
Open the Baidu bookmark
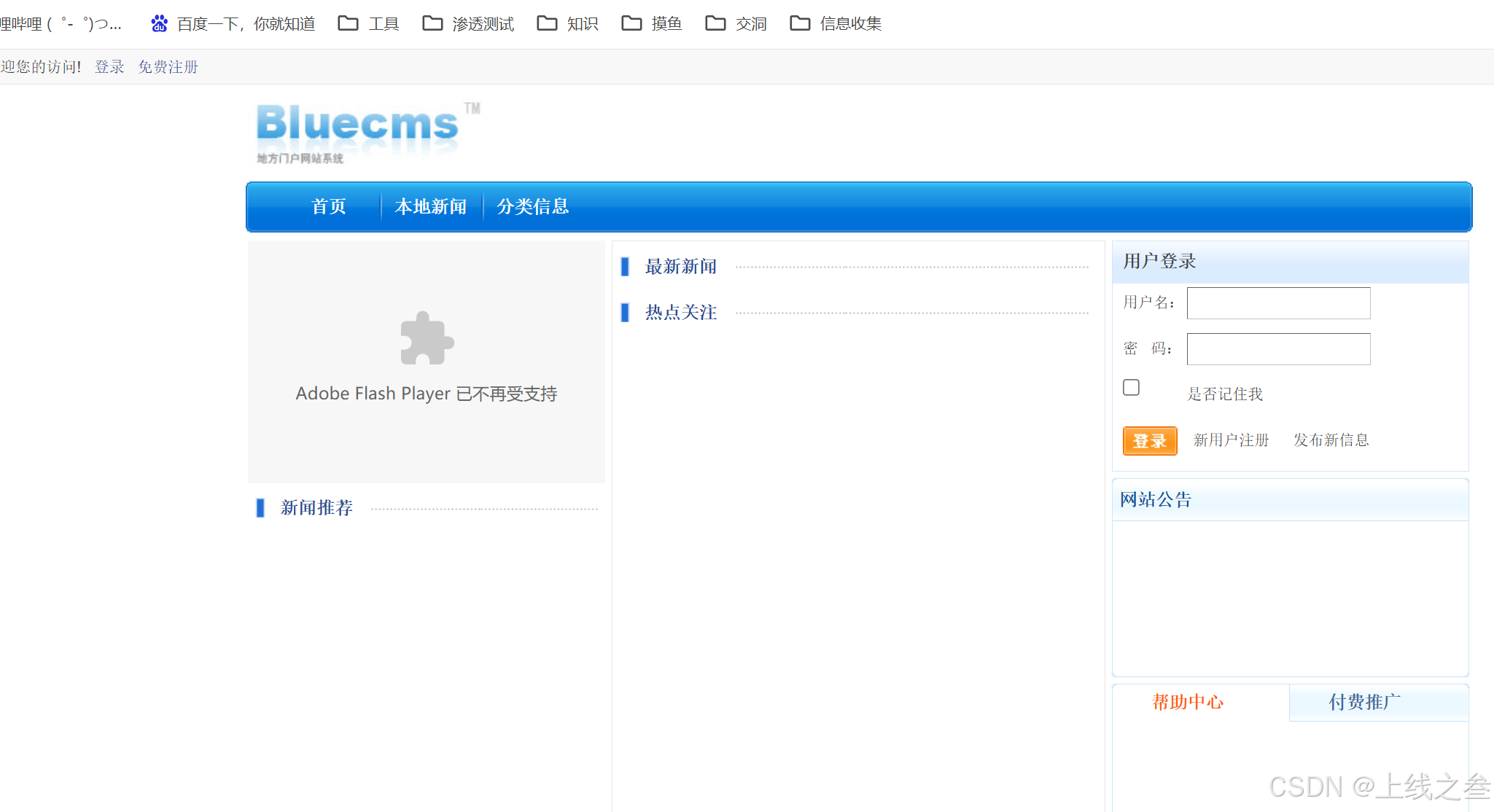click(x=233, y=24)
